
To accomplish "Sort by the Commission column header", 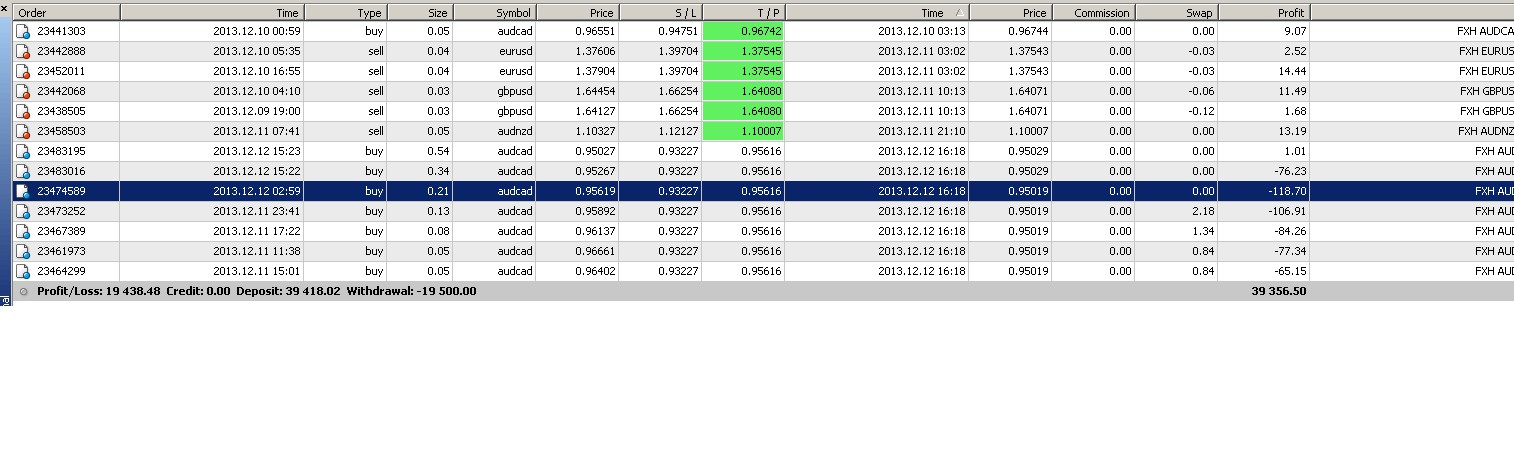I will tap(1093, 13).
